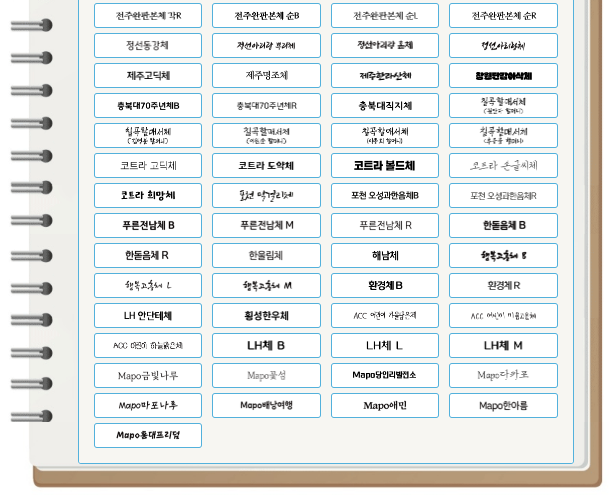This screenshot has height=495, width=613.
Task: Open the 푸른전남체 R font
Action: point(385,225)
